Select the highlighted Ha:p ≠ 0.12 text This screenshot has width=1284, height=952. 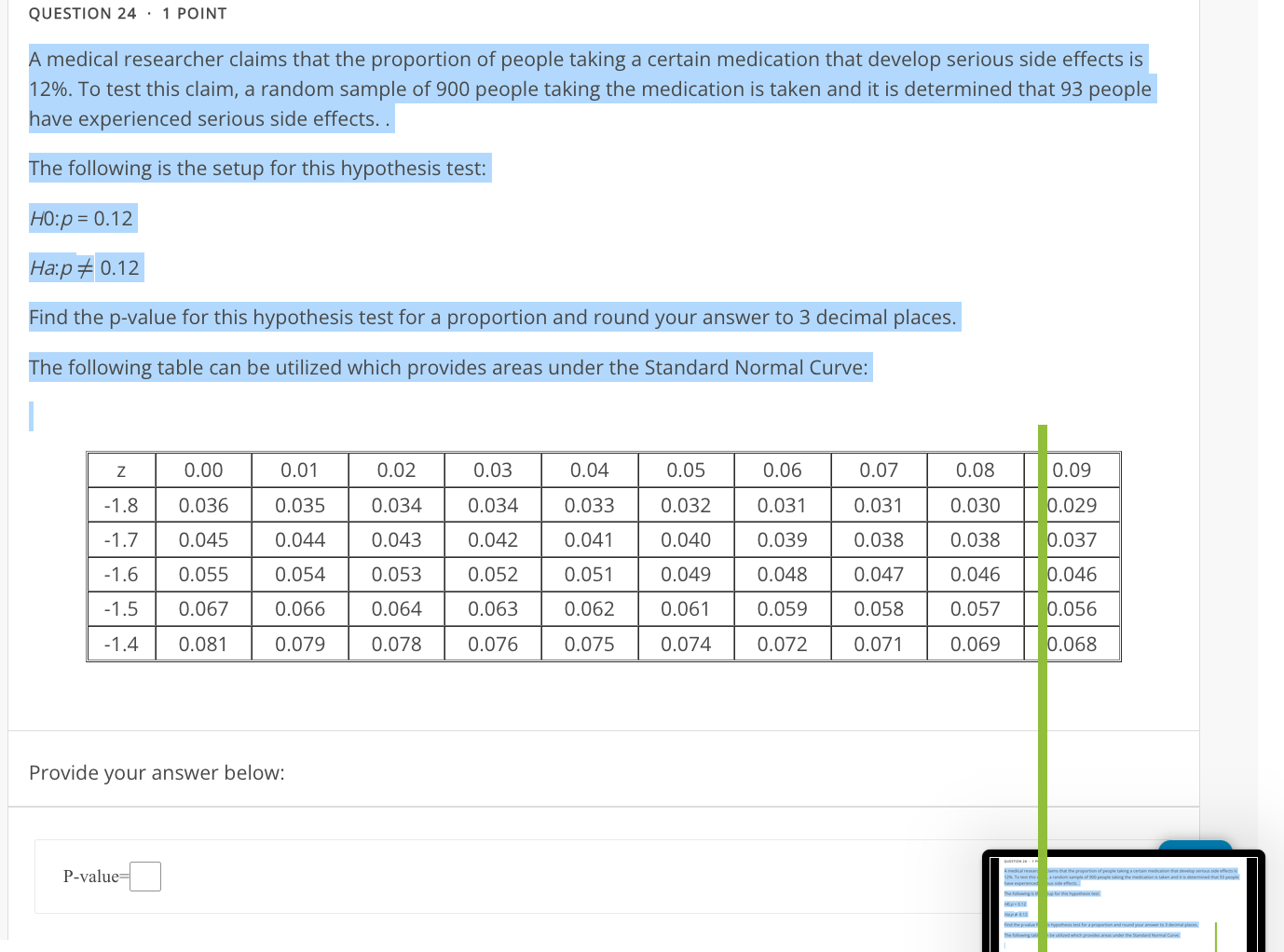pyautogui.click(x=86, y=267)
